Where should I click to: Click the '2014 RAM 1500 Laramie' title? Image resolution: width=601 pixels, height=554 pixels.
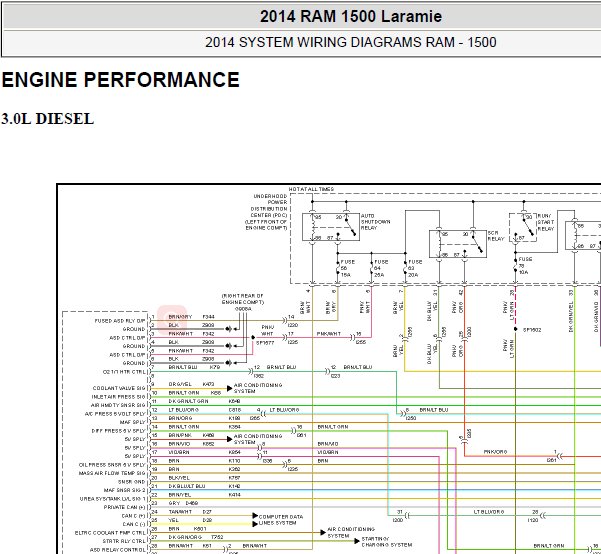pyautogui.click(x=351, y=16)
